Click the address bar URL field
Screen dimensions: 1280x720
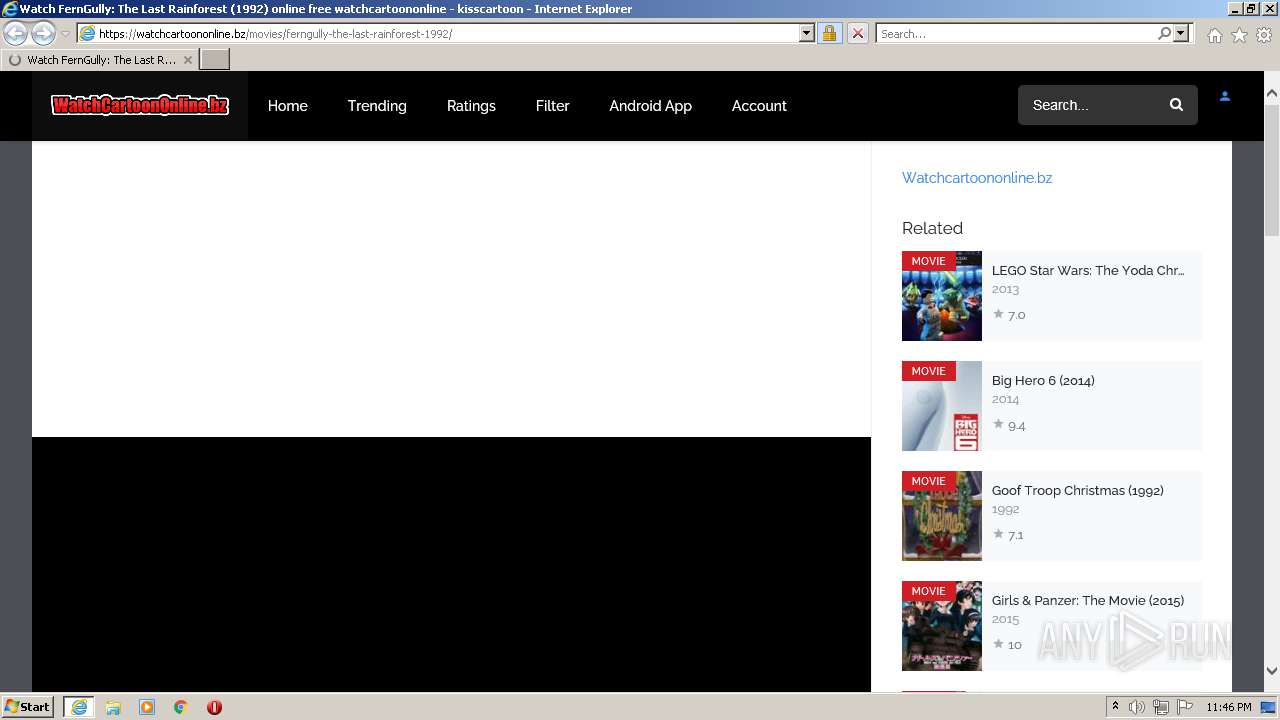pyautogui.click(x=448, y=33)
